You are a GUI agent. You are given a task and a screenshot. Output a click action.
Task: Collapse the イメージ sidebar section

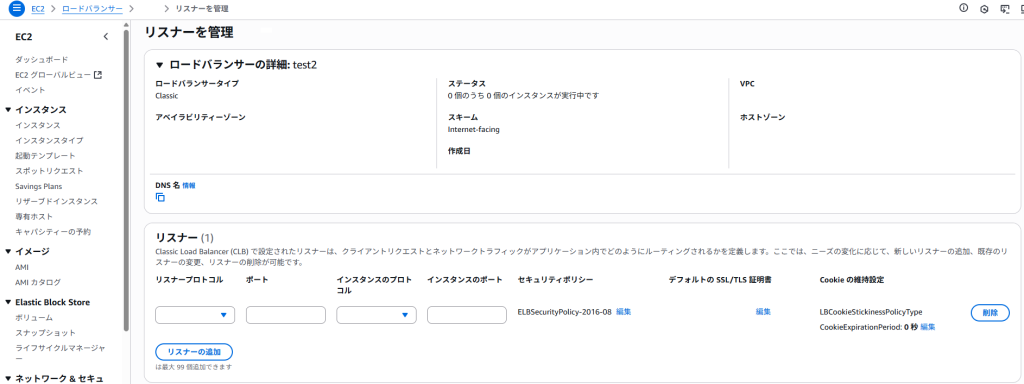click(x=8, y=251)
